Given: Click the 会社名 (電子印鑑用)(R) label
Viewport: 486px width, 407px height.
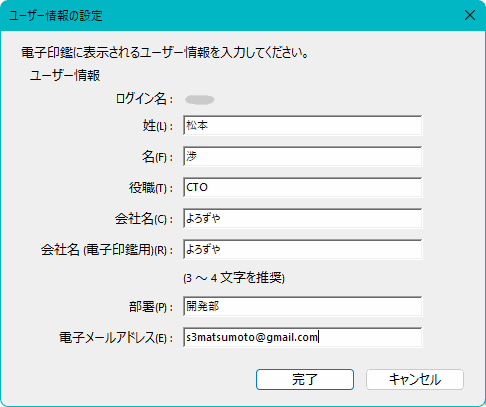Looking at the screenshot, I should pyautogui.click(x=107, y=250).
